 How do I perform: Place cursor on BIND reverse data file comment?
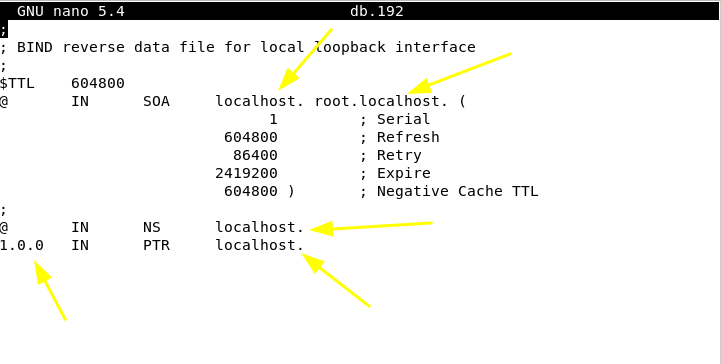(x=238, y=47)
